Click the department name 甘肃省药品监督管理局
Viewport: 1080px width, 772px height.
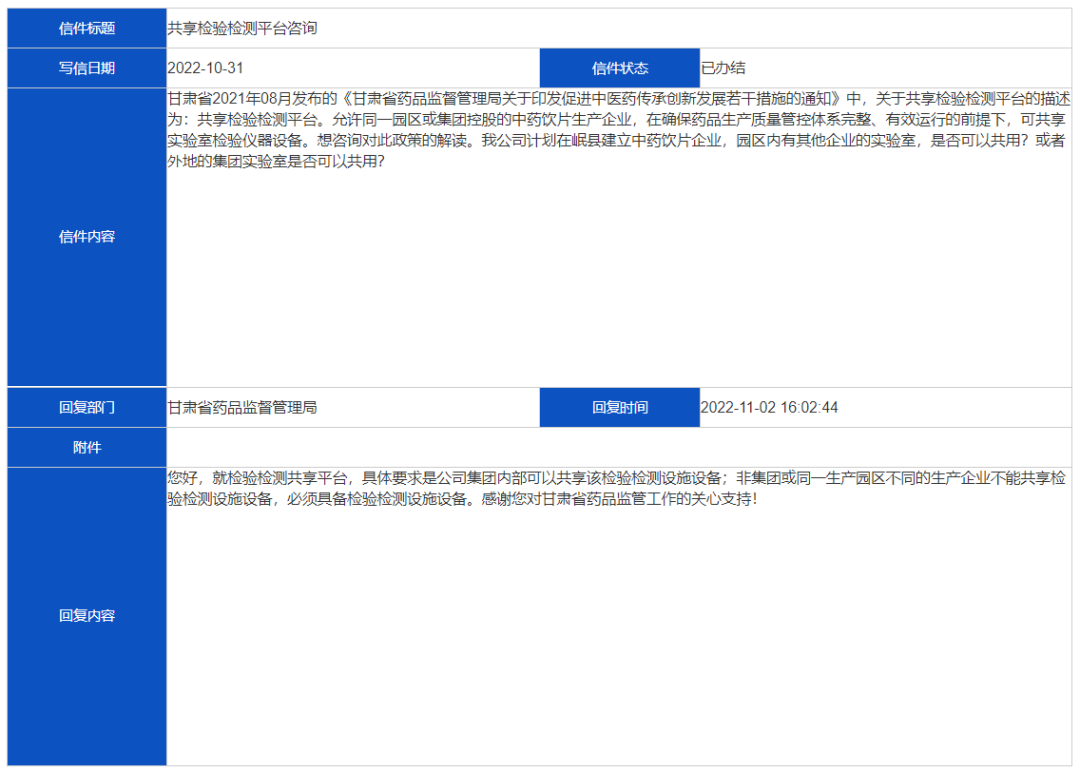[x=242, y=408]
